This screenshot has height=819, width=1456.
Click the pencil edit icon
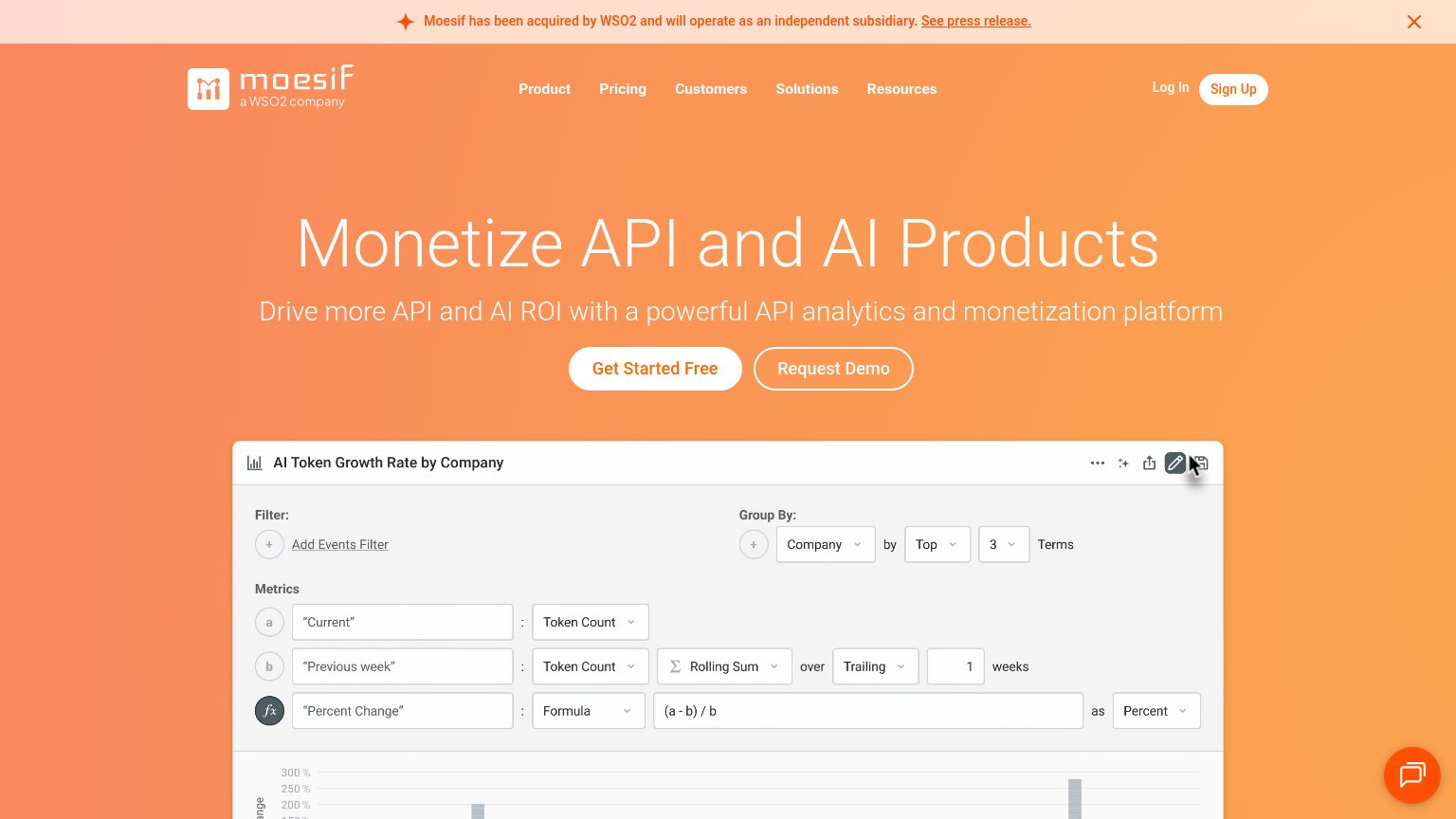point(1174,463)
